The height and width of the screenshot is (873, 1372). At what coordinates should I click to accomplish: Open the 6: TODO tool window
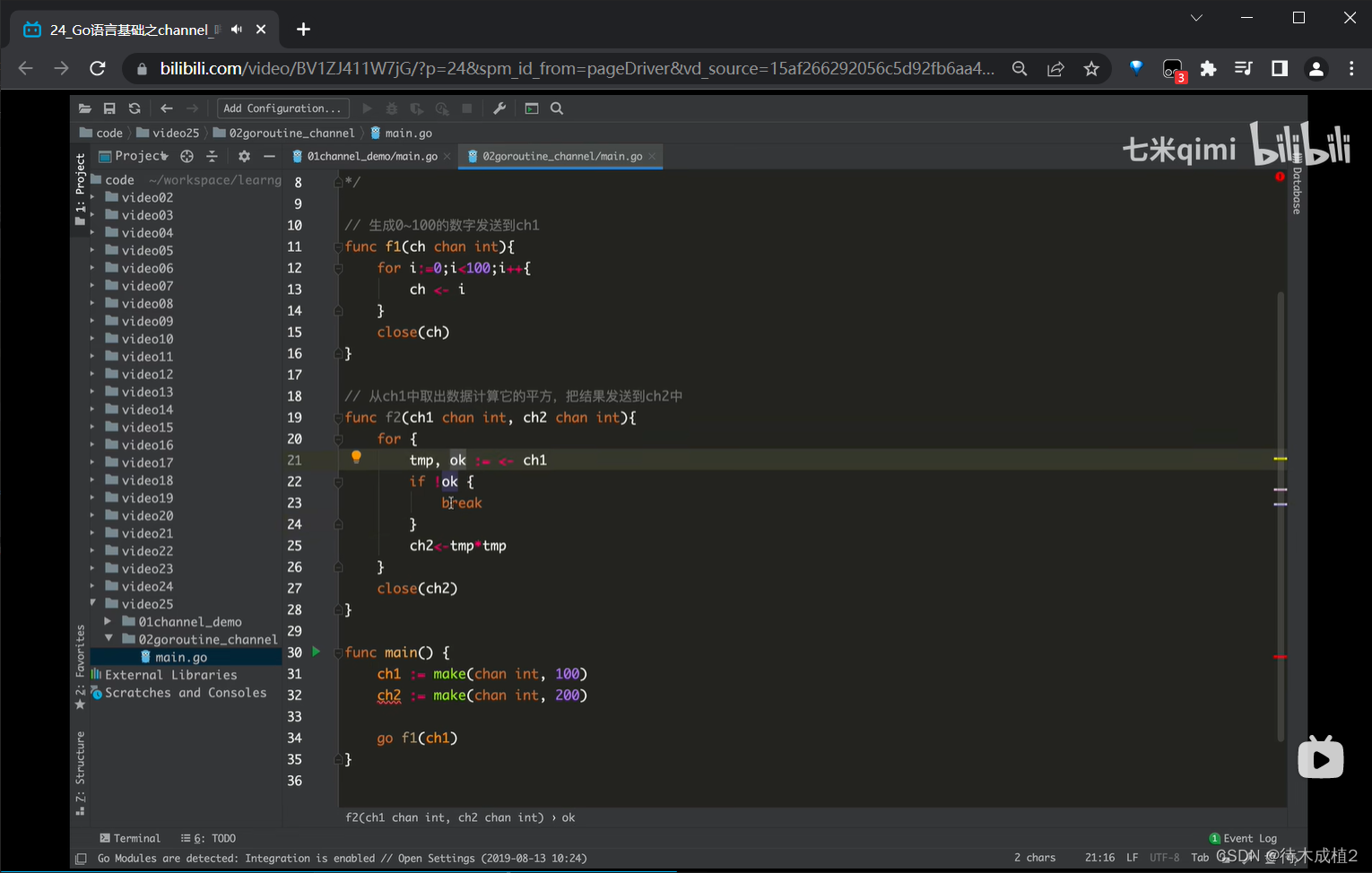tap(208, 838)
